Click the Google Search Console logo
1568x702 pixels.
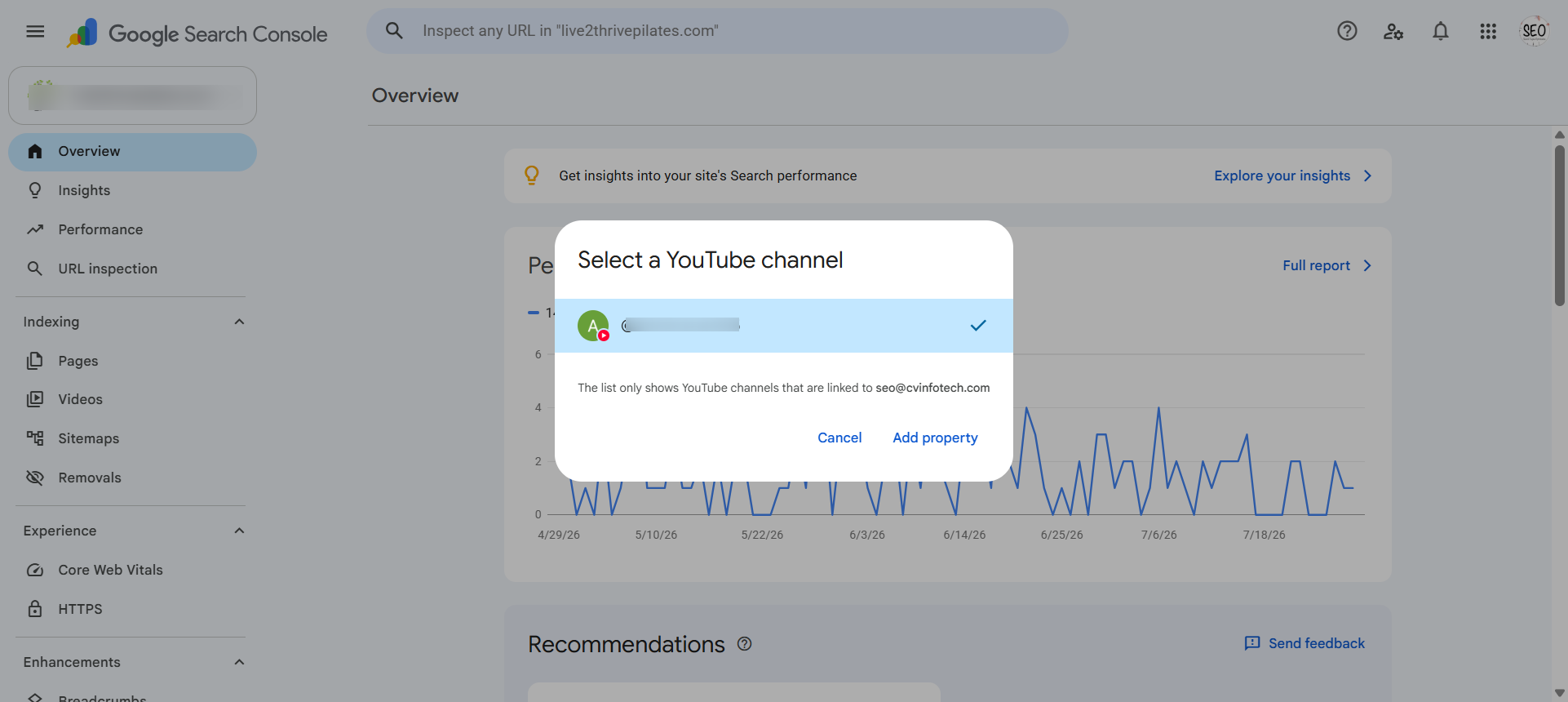point(197,33)
